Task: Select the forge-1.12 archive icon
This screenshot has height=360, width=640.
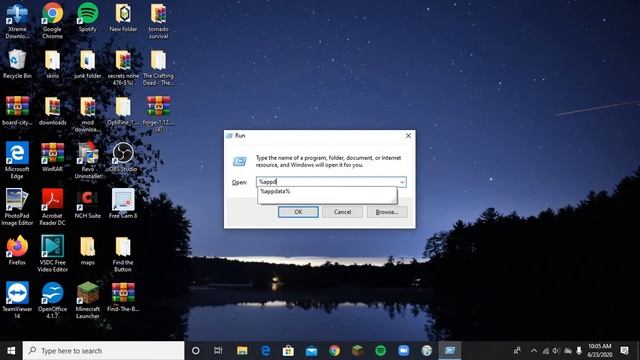Action: click(x=158, y=114)
